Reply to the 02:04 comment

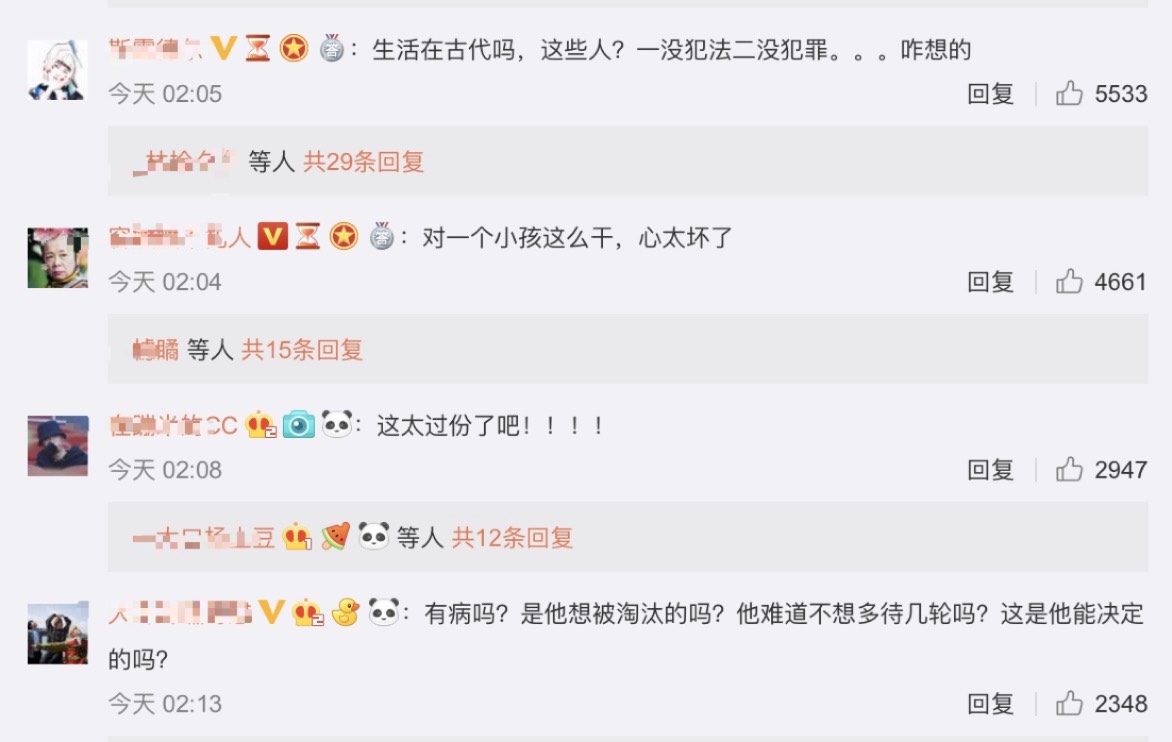[990, 282]
